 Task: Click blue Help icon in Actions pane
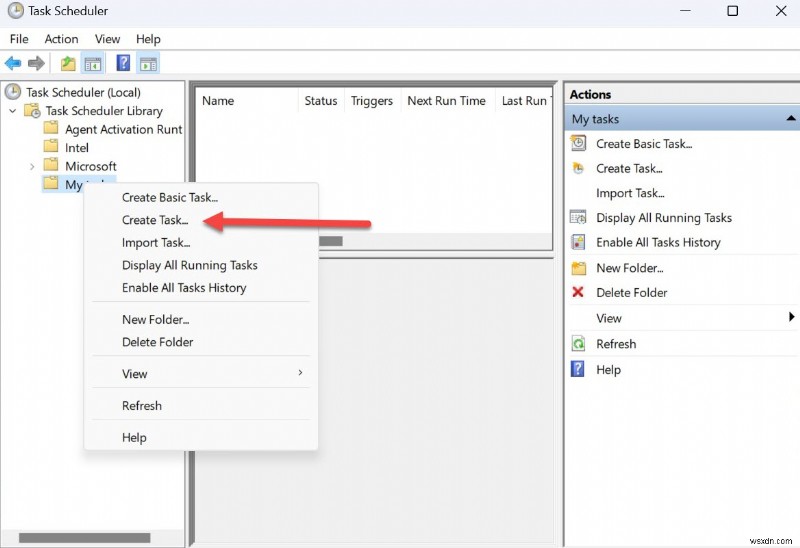(577, 368)
